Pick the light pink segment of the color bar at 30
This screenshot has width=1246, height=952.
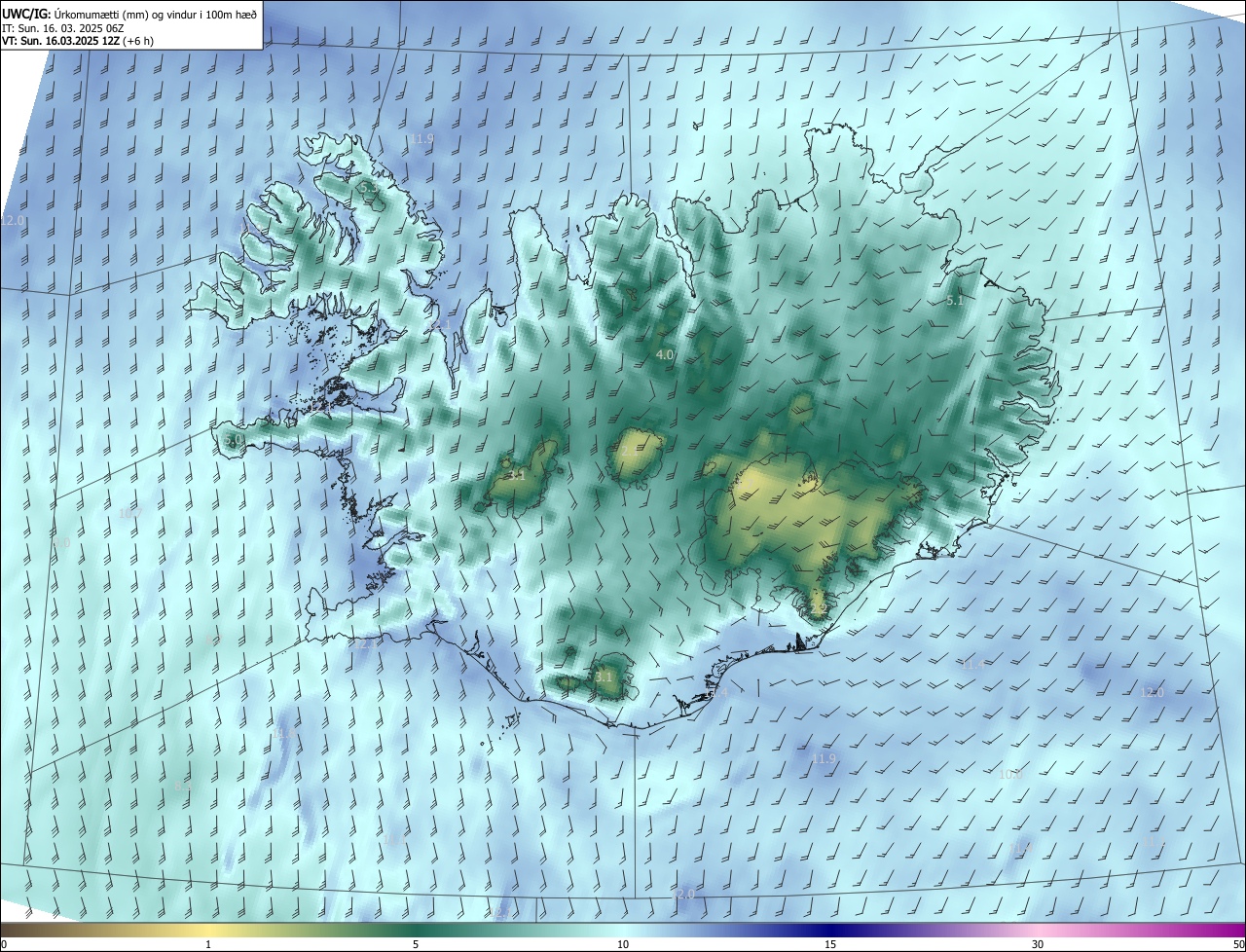[x=1038, y=931]
